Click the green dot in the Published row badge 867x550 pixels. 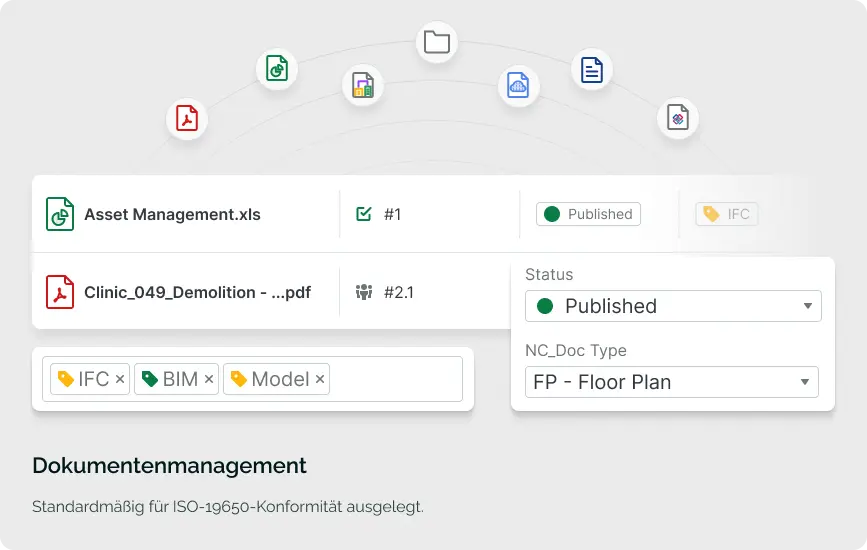pyautogui.click(x=552, y=214)
